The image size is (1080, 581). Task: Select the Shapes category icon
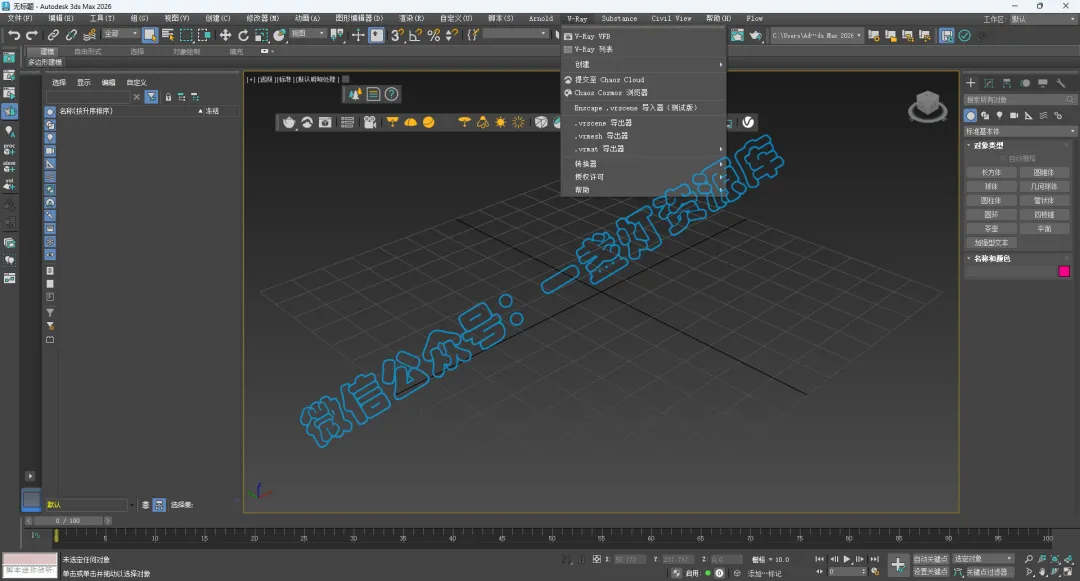point(985,116)
